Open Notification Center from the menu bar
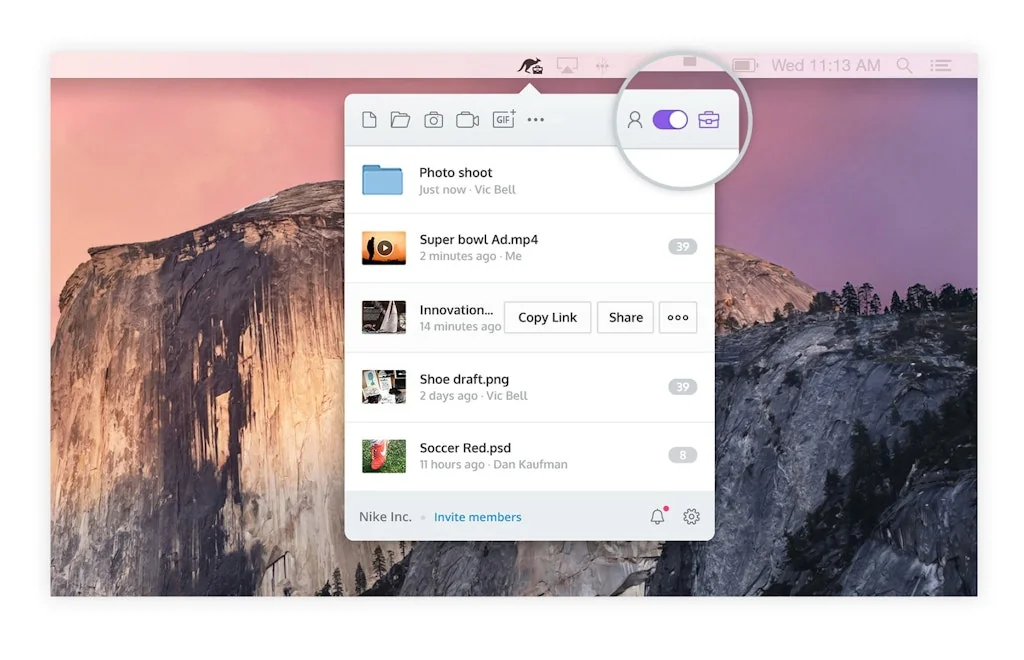The image size is (1024, 660). point(940,65)
